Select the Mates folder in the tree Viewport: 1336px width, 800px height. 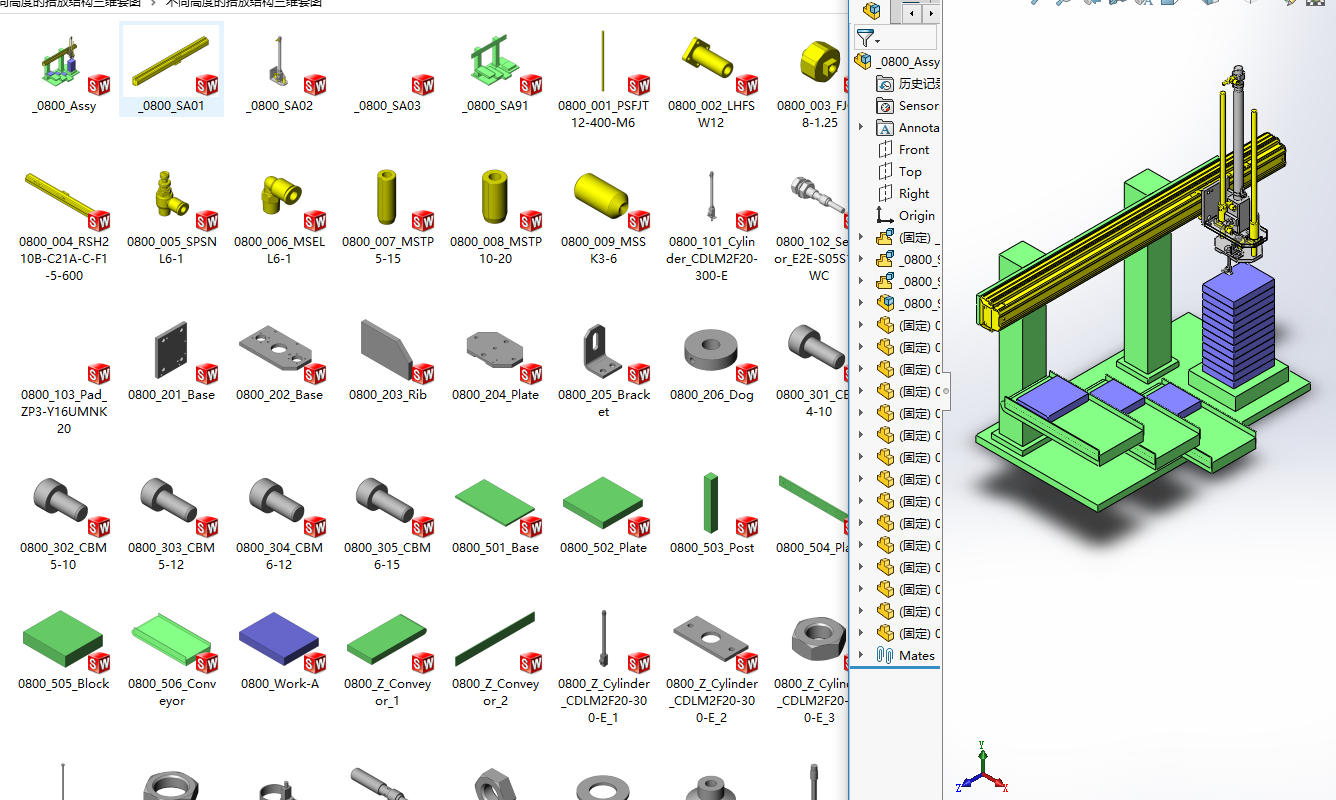905,655
